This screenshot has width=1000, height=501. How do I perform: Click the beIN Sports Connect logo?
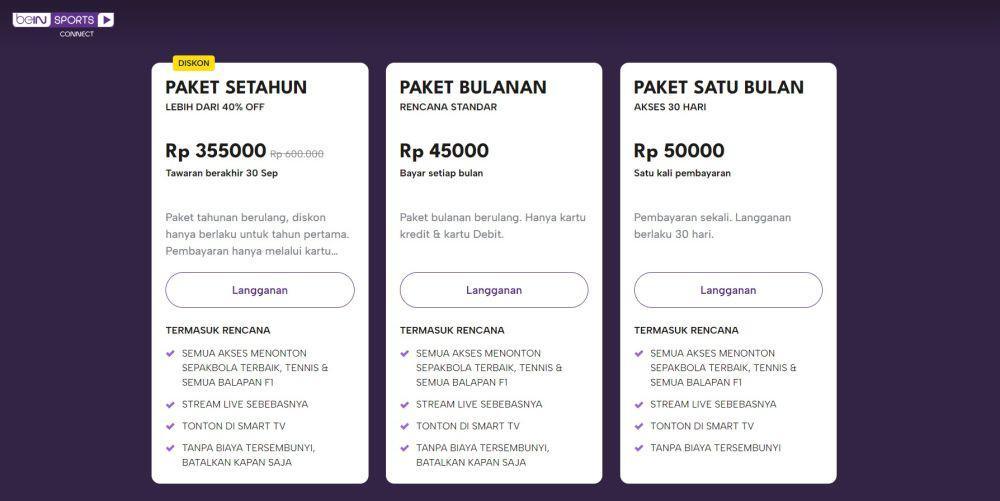63,24
